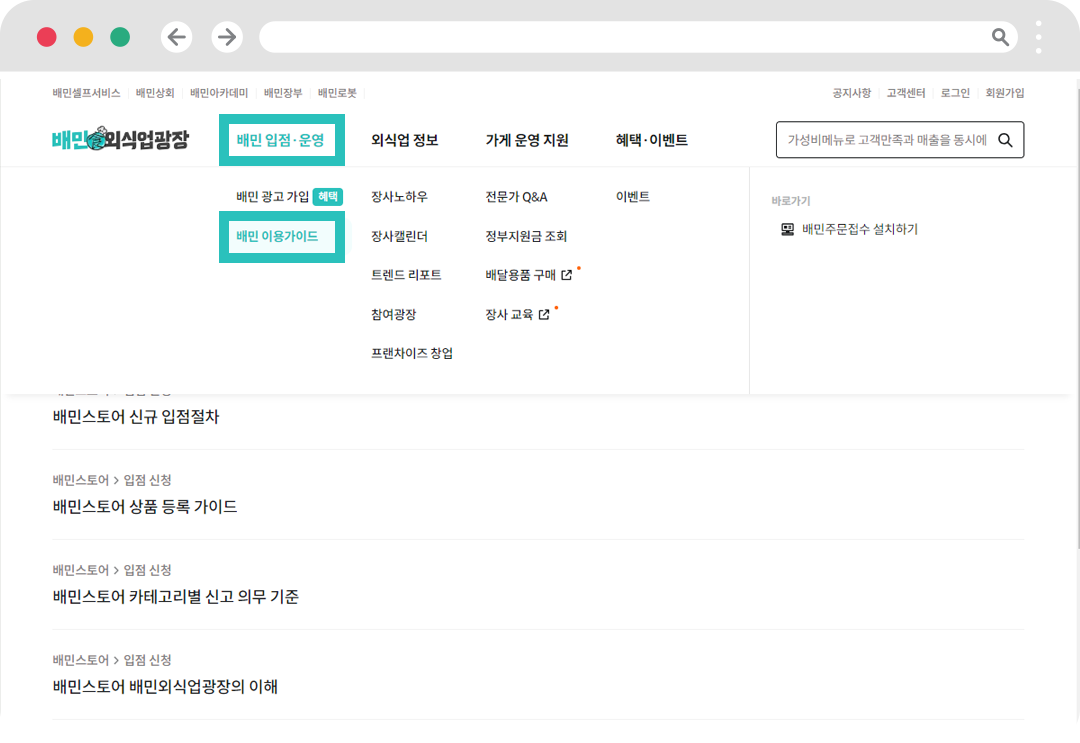Click breadcrumb above 상품 등록 가이드 article
Viewport: 1080px width, 743px height.
(112, 481)
